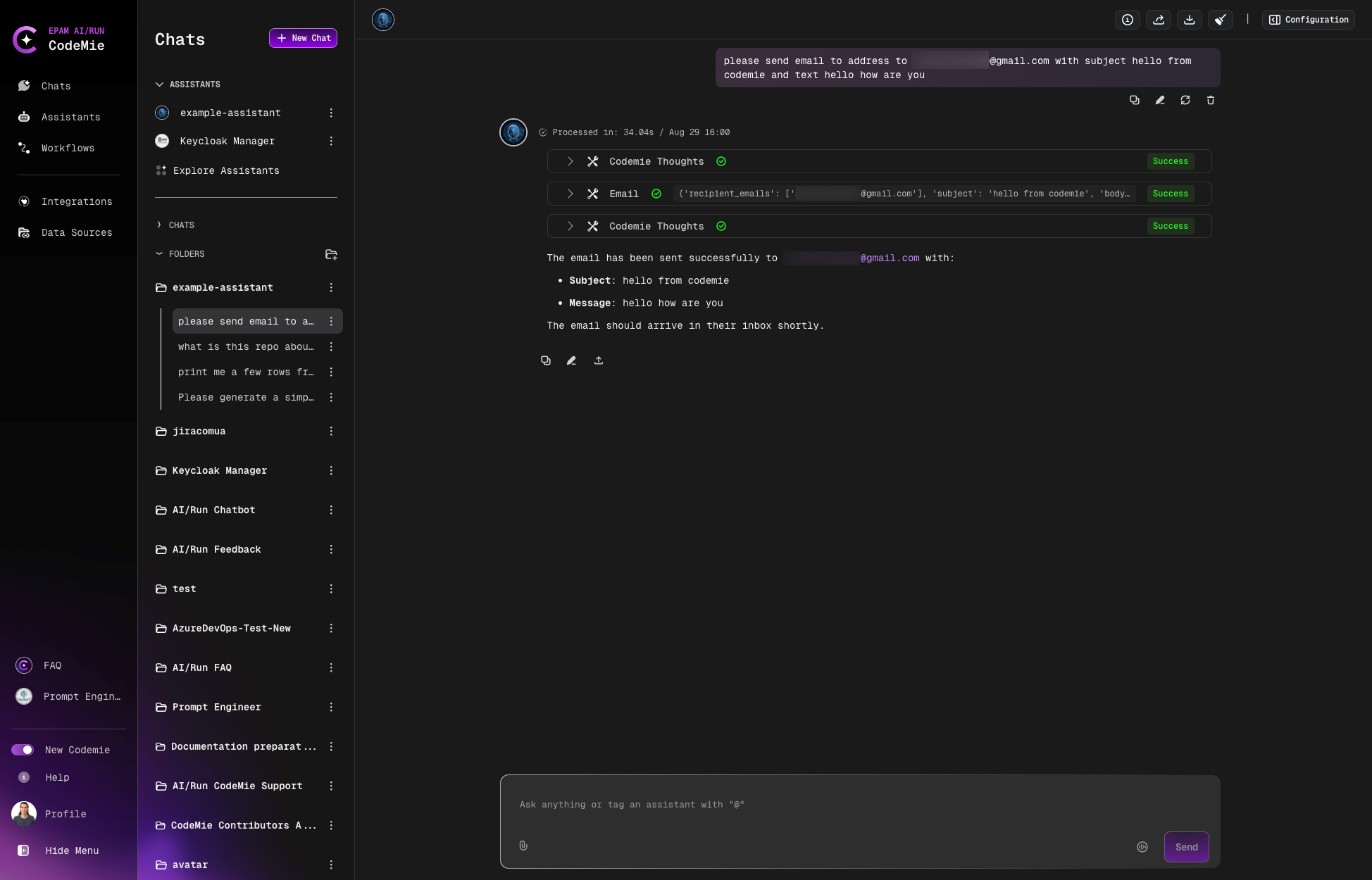The height and width of the screenshot is (880, 1372).
Task: Copy the assistant response text
Action: click(x=546, y=360)
